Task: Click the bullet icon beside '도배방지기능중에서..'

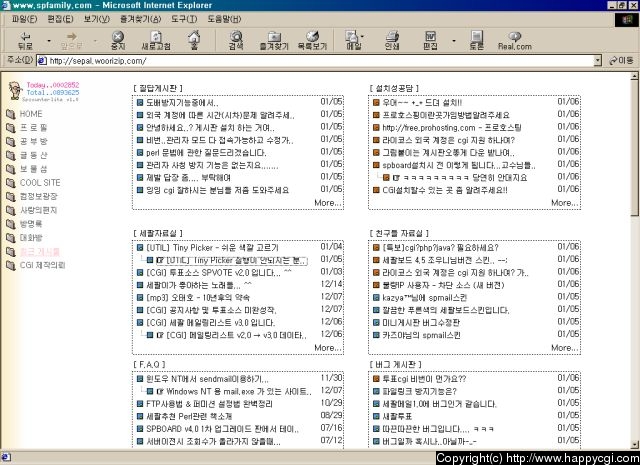Action: [140, 102]
